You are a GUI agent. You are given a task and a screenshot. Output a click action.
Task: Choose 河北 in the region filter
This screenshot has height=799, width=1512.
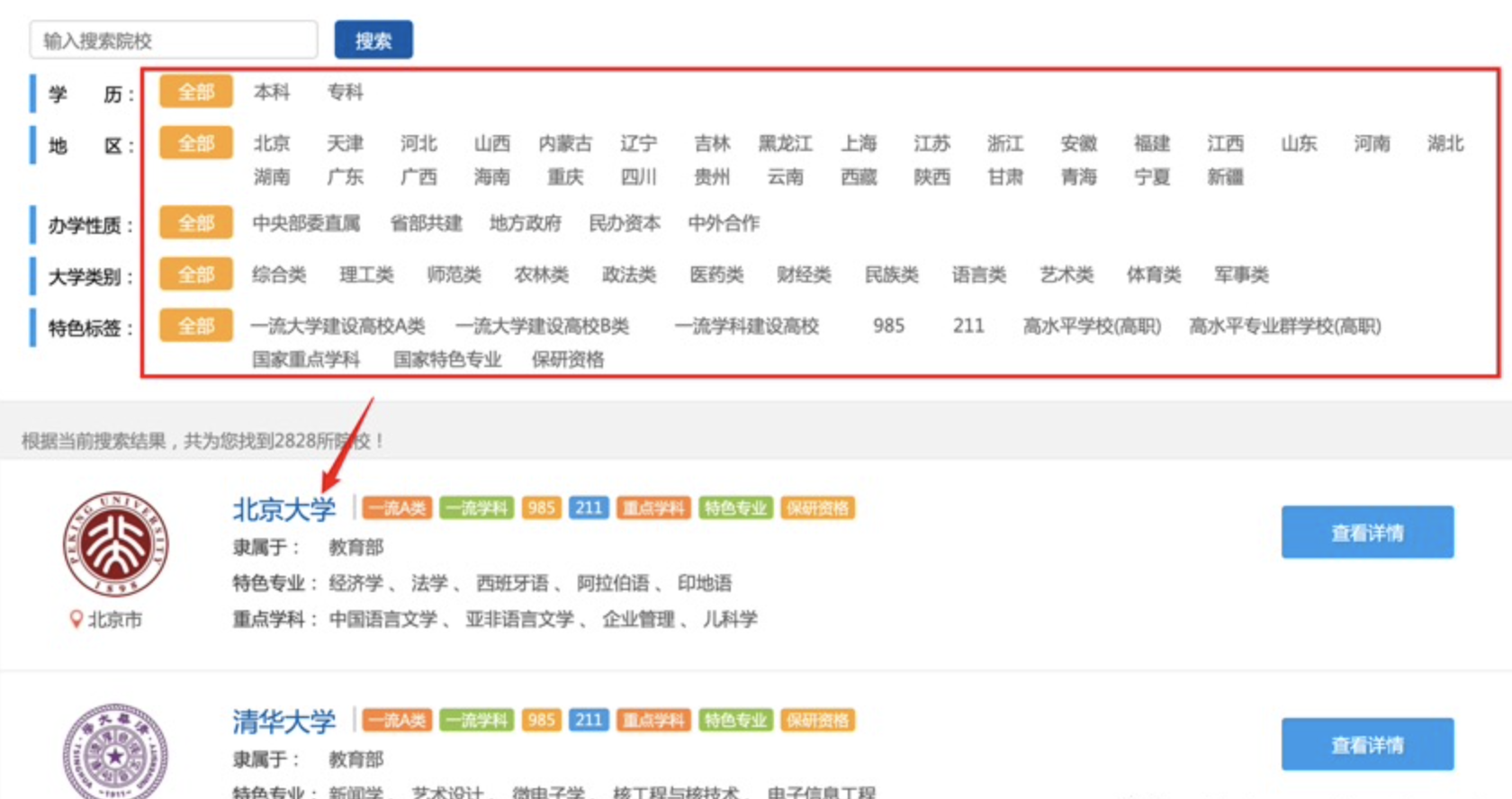click(418, 143)
